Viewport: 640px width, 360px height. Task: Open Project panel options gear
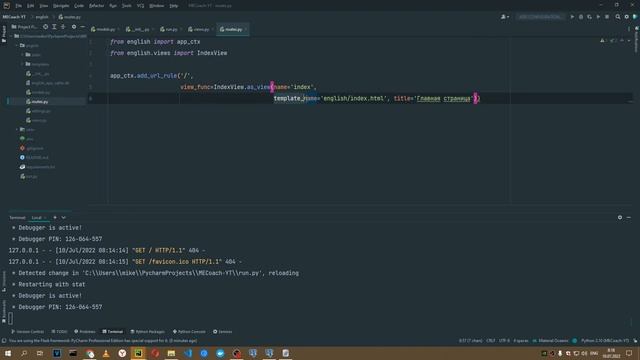74,27
